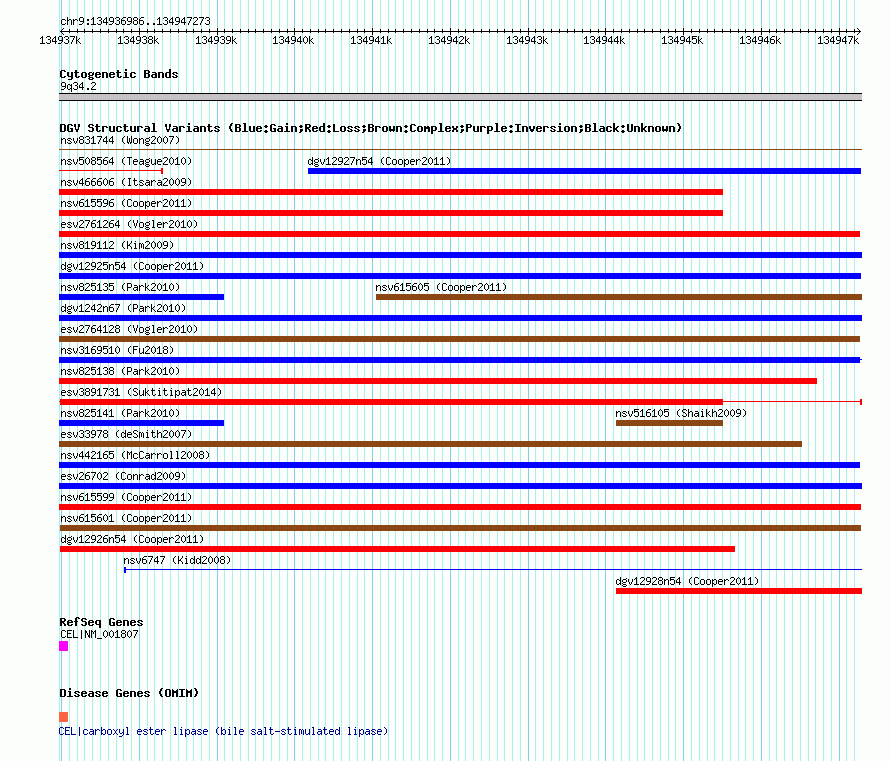Click the 134942k ruler position
Image resolution: width=890 pixels, height=761 pixels.
coord(449,40)
